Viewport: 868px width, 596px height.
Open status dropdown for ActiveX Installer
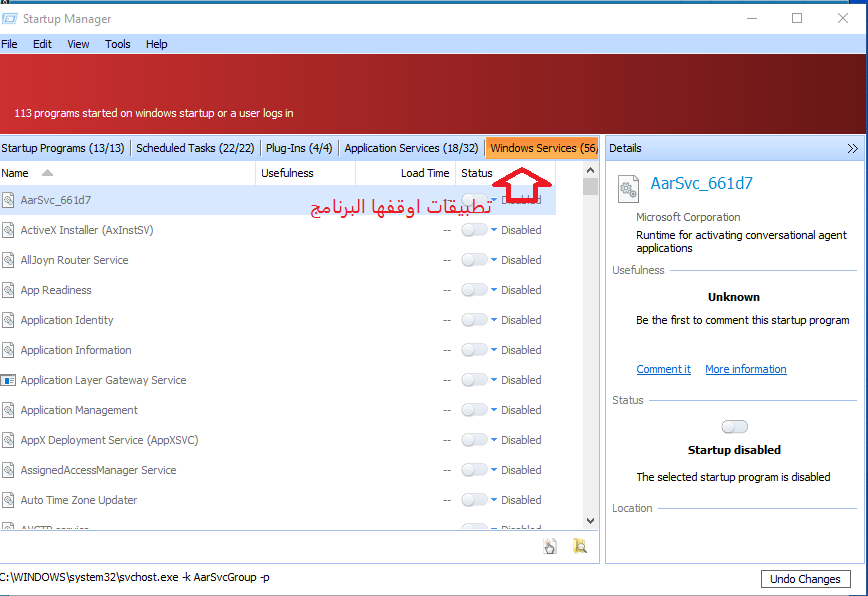(x=494, y=230)
